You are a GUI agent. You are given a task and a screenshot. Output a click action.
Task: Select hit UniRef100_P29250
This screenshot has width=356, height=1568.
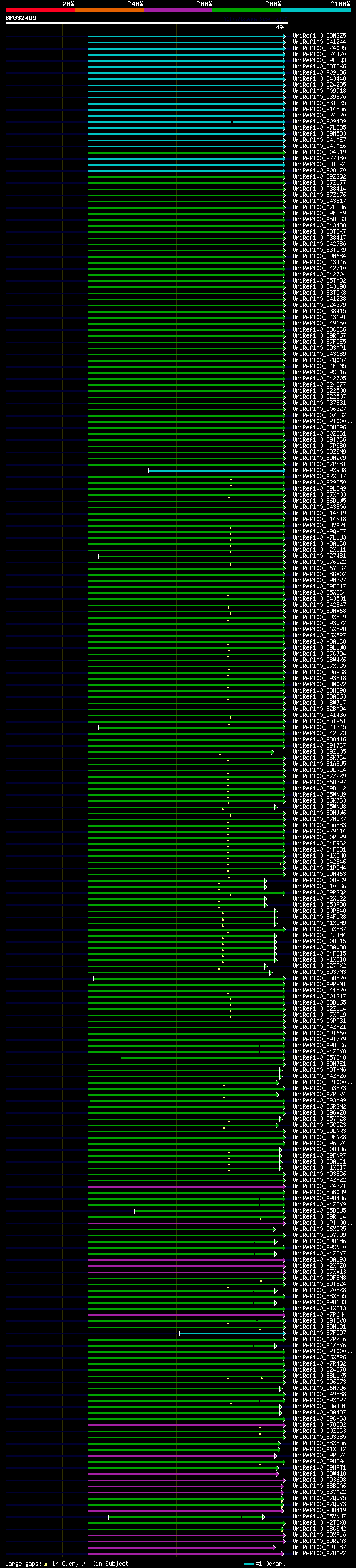coord(319,483)
